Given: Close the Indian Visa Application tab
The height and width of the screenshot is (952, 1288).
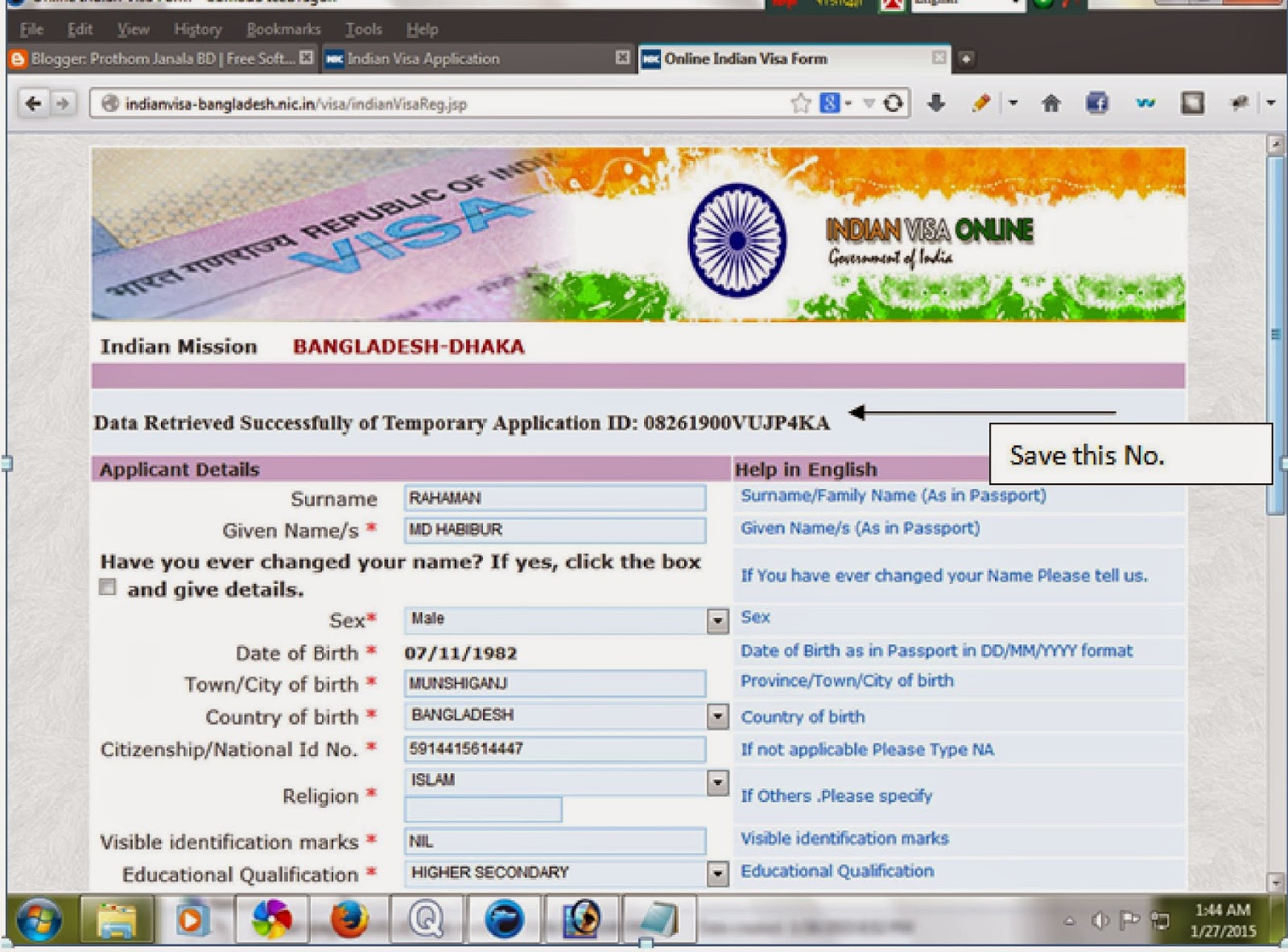Looking at the screenshot, I should click(622, 58).
